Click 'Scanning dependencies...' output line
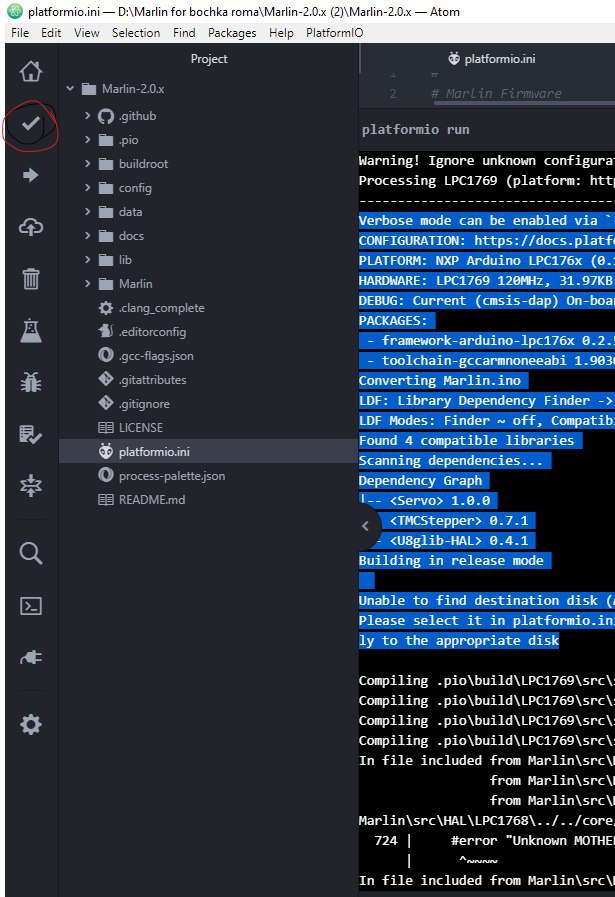Image resolution: width=615 pixels, height=897 pixels. coord(451,461)
